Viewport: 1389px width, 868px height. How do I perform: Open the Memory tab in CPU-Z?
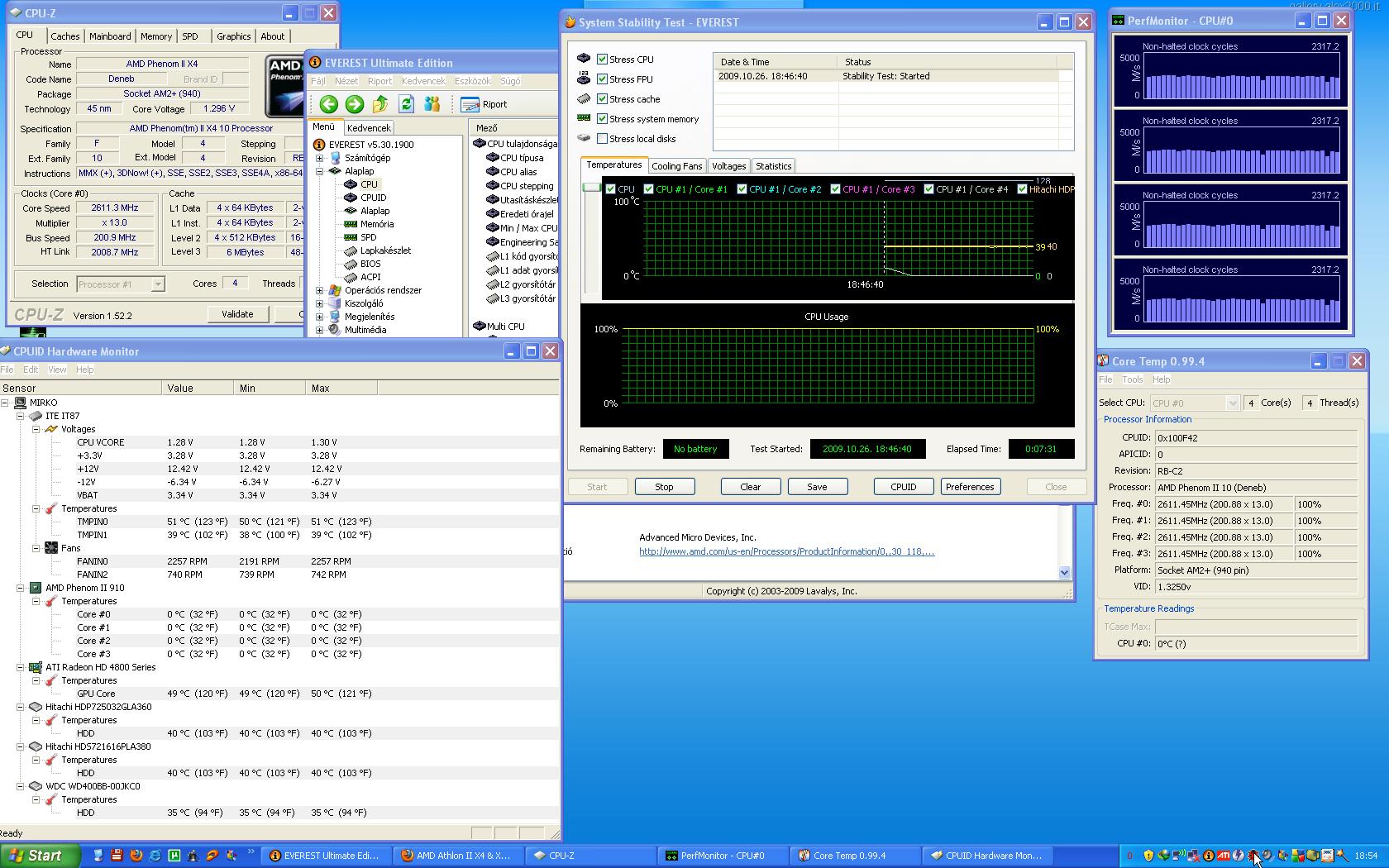click(156, 36)
